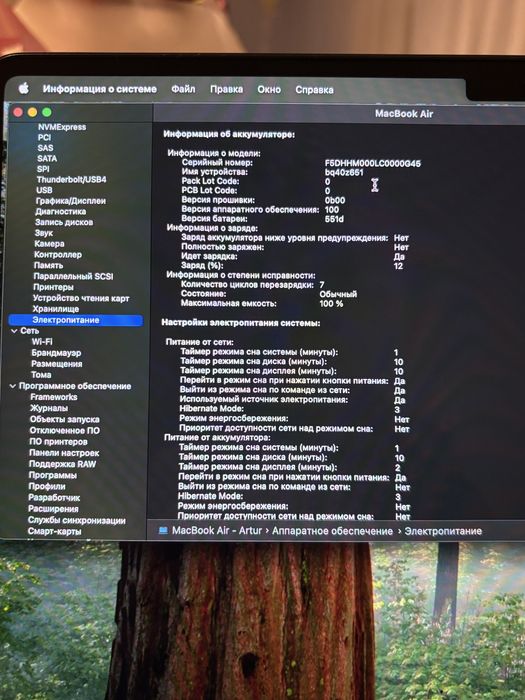Select Диагностика in the sidebar
525x700 pixels.
(60, 212)
